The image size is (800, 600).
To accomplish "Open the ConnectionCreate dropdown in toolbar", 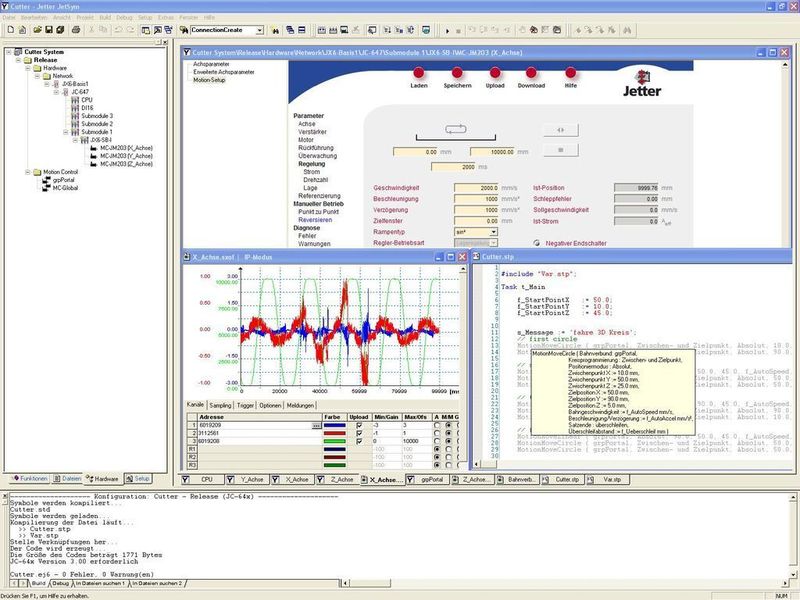I will pos(260,31).
